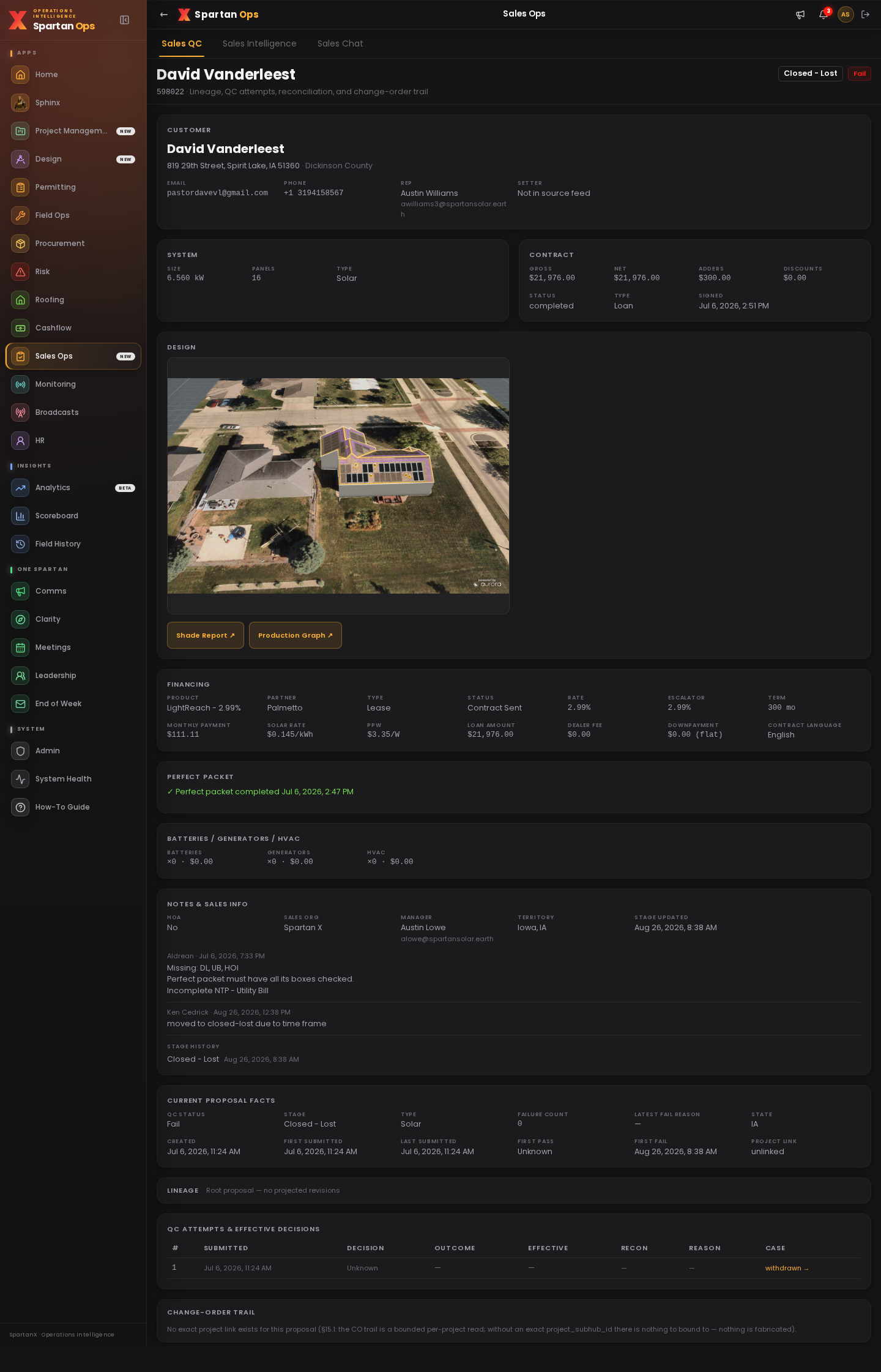Image resolution: width=881 pixels, height=1372 pixels.
Task: Open the AS user avatar
Action: coord(846,15)
